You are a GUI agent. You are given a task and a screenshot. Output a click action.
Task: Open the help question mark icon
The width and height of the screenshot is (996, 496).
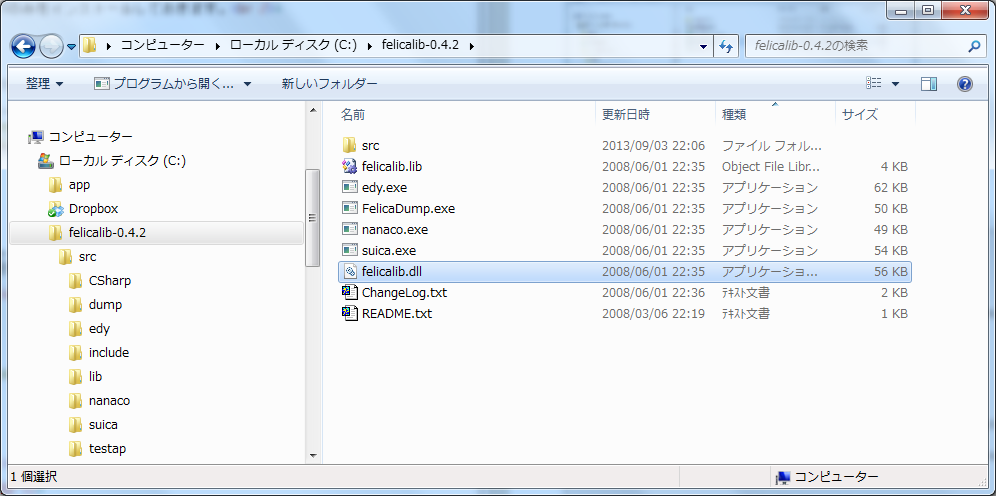(965, 84)
